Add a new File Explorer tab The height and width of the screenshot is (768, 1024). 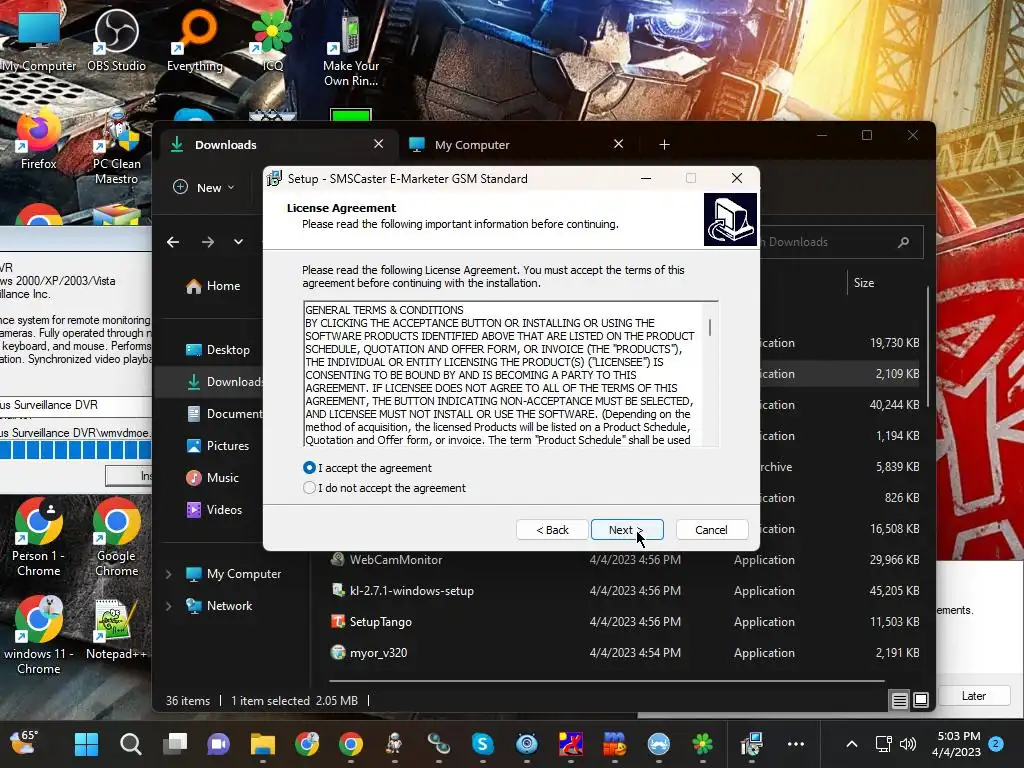click(x=664, y=144)
